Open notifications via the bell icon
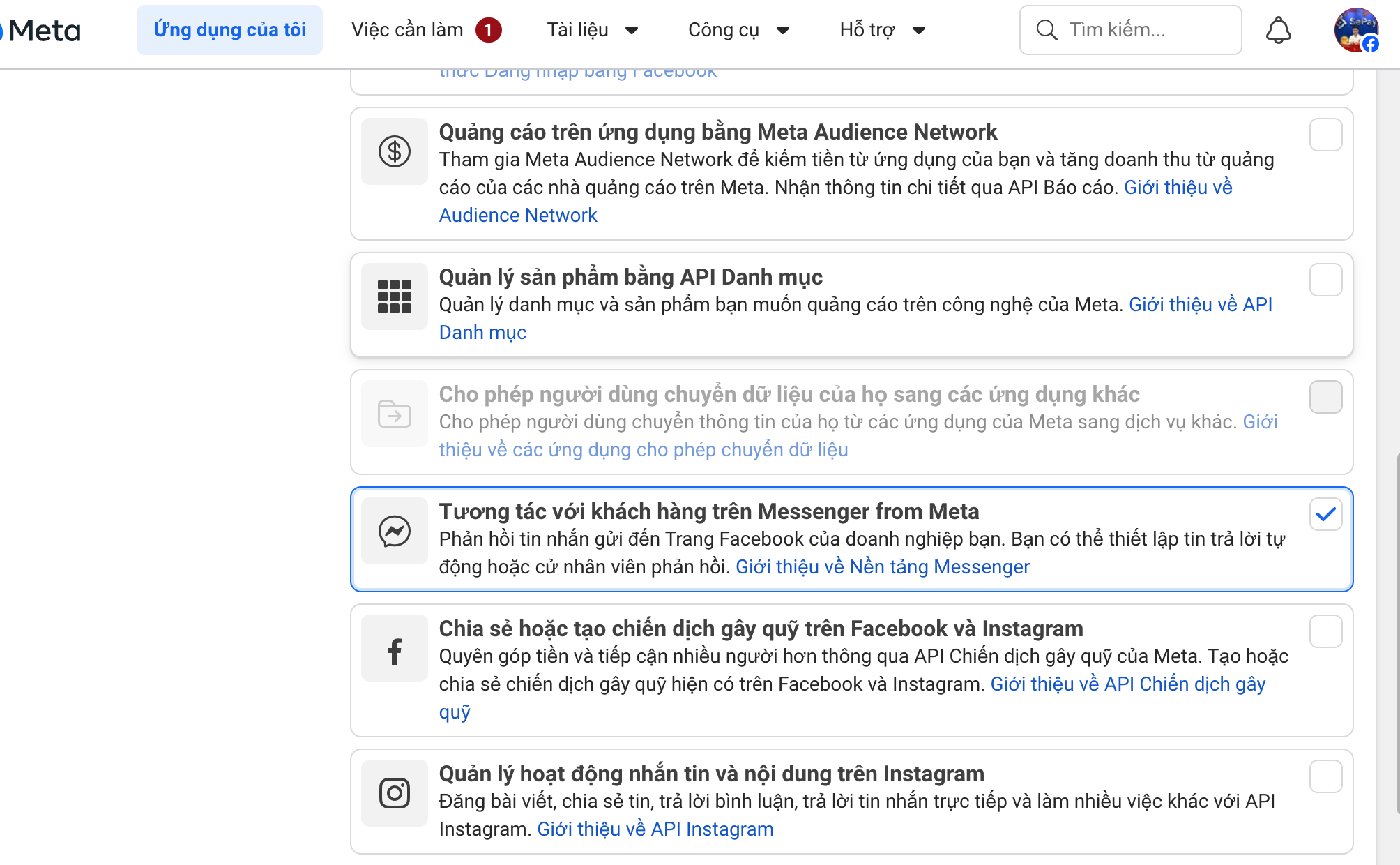Screen dimensions: 1400x865 1279,29
